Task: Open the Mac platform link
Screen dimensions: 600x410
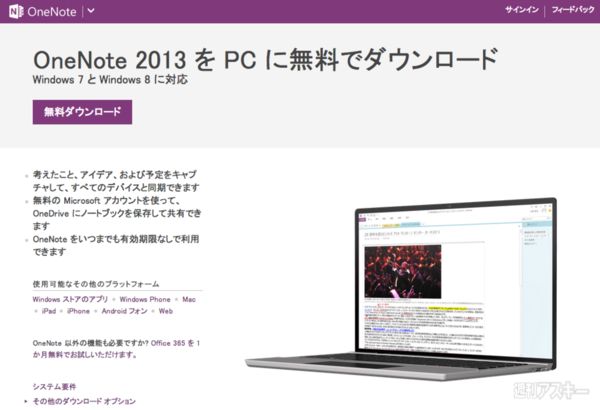Action: (x=189, y=299)
